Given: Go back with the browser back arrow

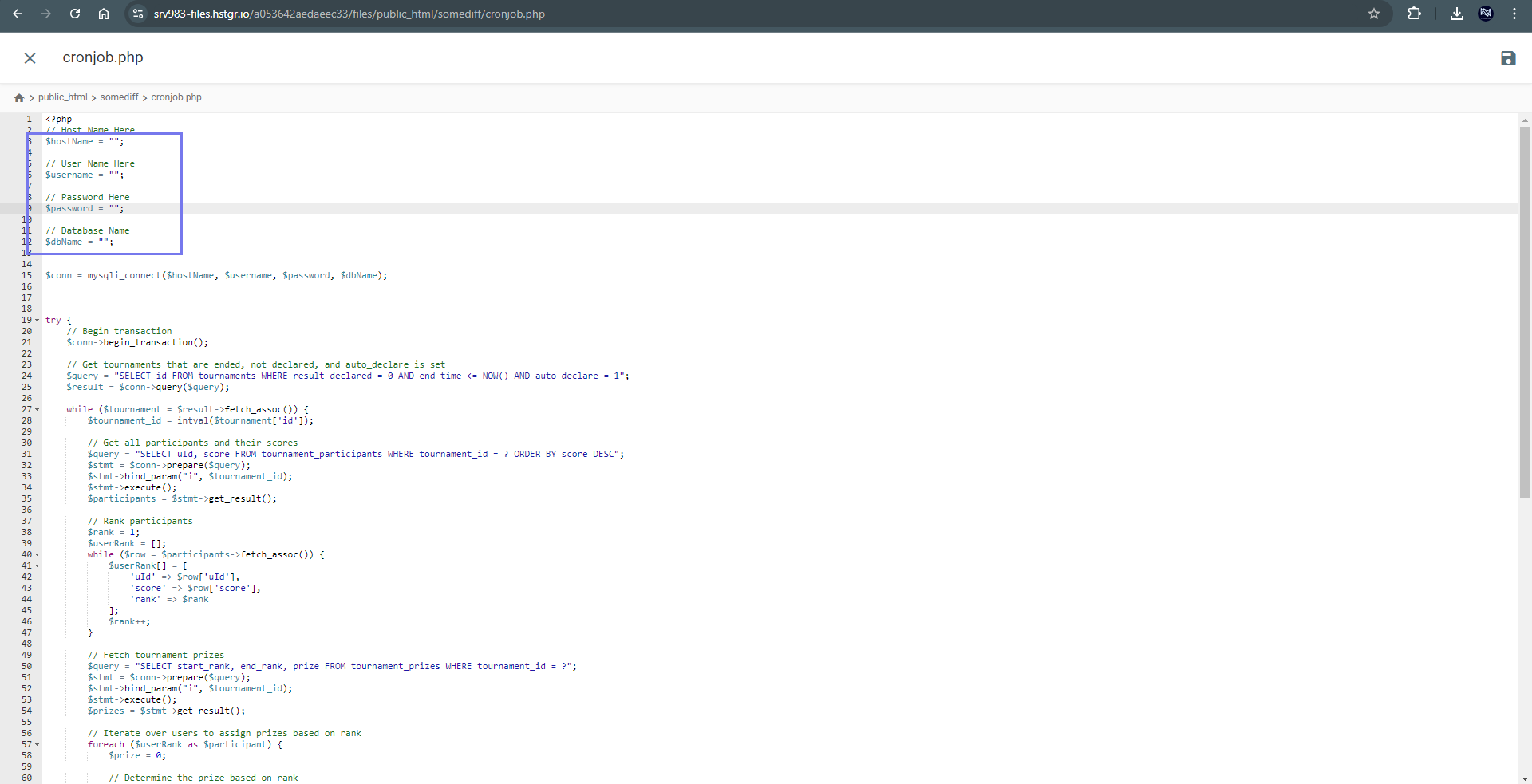Looking at the screenshot, I should point(18,14).
